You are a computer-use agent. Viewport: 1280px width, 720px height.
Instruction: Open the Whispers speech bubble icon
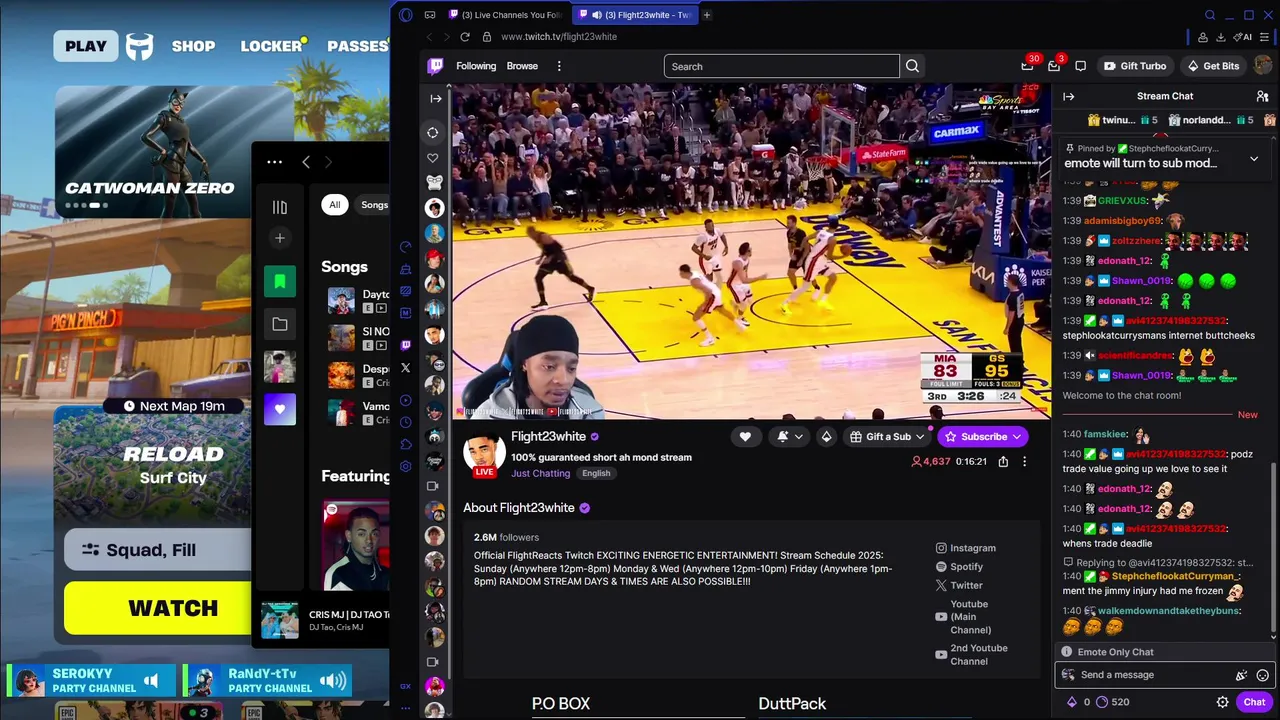tap(1080, 66)
